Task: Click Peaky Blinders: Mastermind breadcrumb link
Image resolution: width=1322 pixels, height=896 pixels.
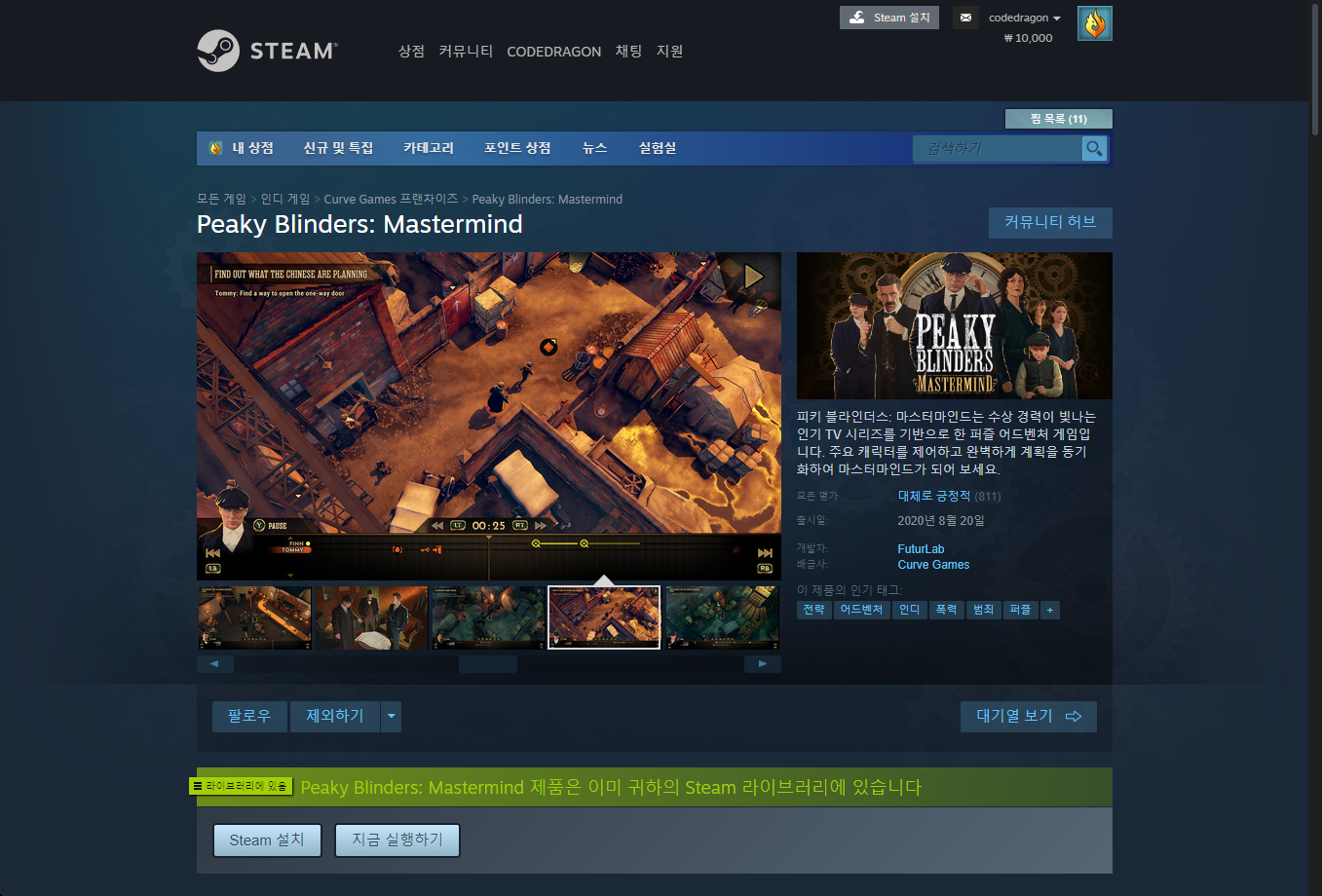Action: pyautogui.click(x=548, y=199)
